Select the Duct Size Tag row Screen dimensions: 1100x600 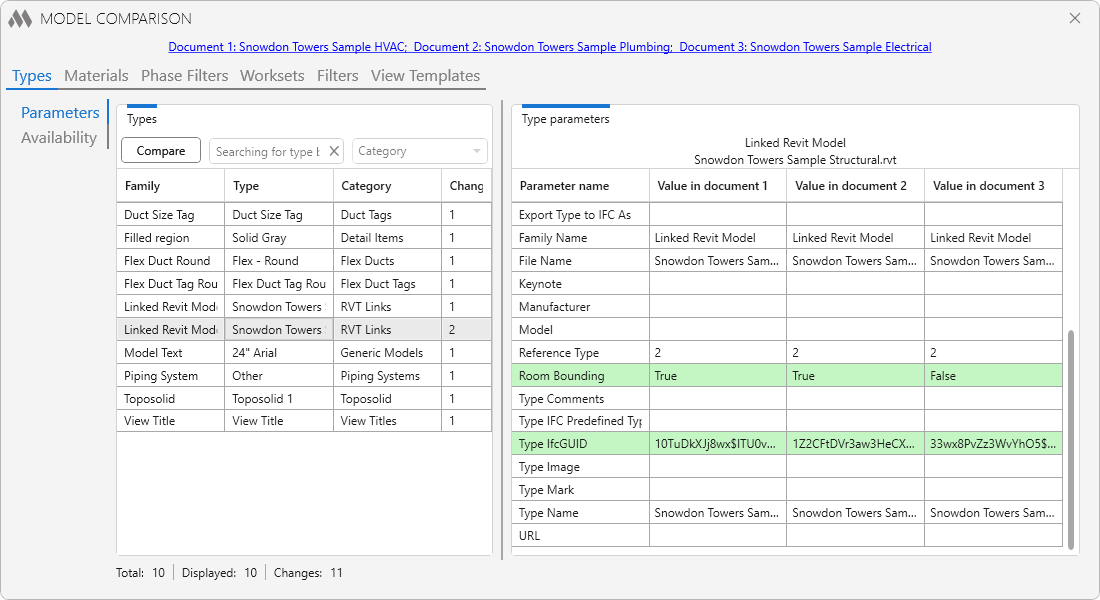click(x=304, y=215)
